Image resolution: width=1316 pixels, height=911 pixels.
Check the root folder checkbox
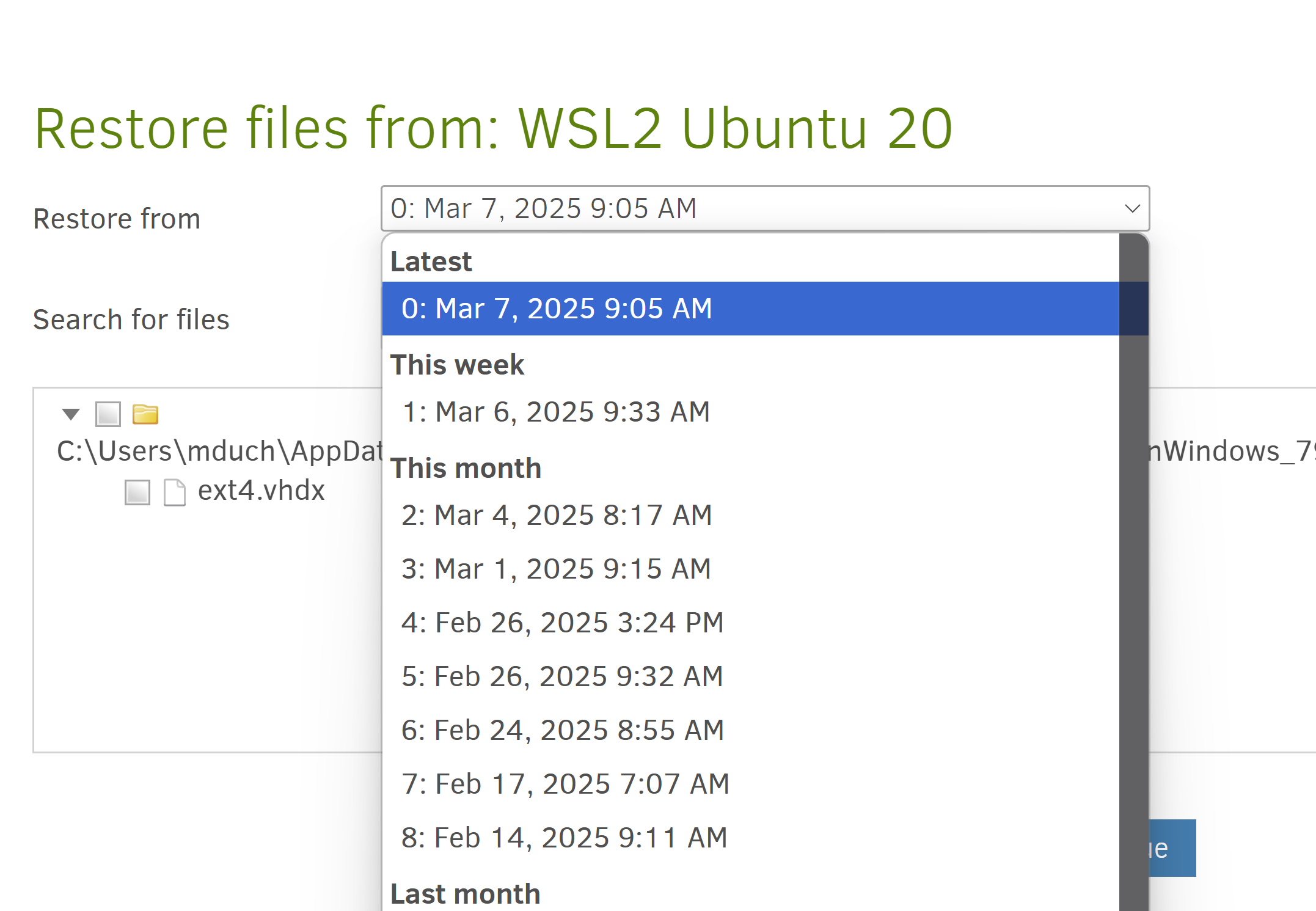coord(108,414)
